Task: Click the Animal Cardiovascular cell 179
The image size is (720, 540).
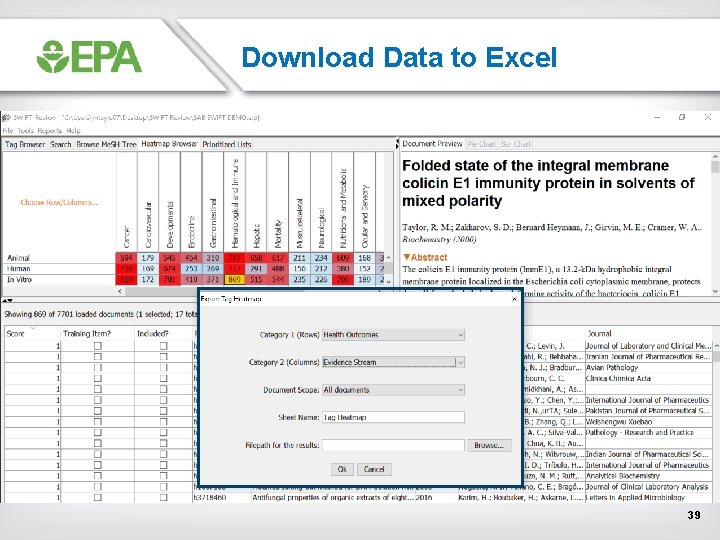Action: tap(148, 258)
